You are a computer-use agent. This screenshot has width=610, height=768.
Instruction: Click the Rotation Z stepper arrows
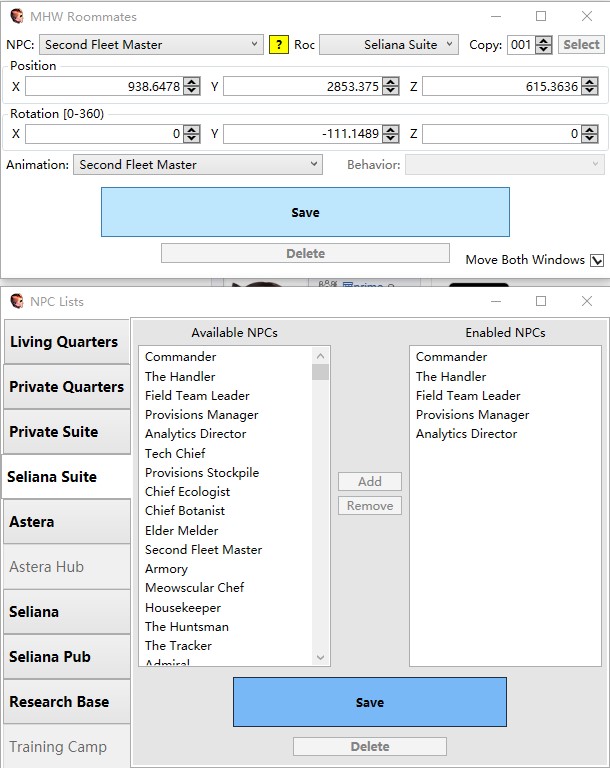pos(590,134)
